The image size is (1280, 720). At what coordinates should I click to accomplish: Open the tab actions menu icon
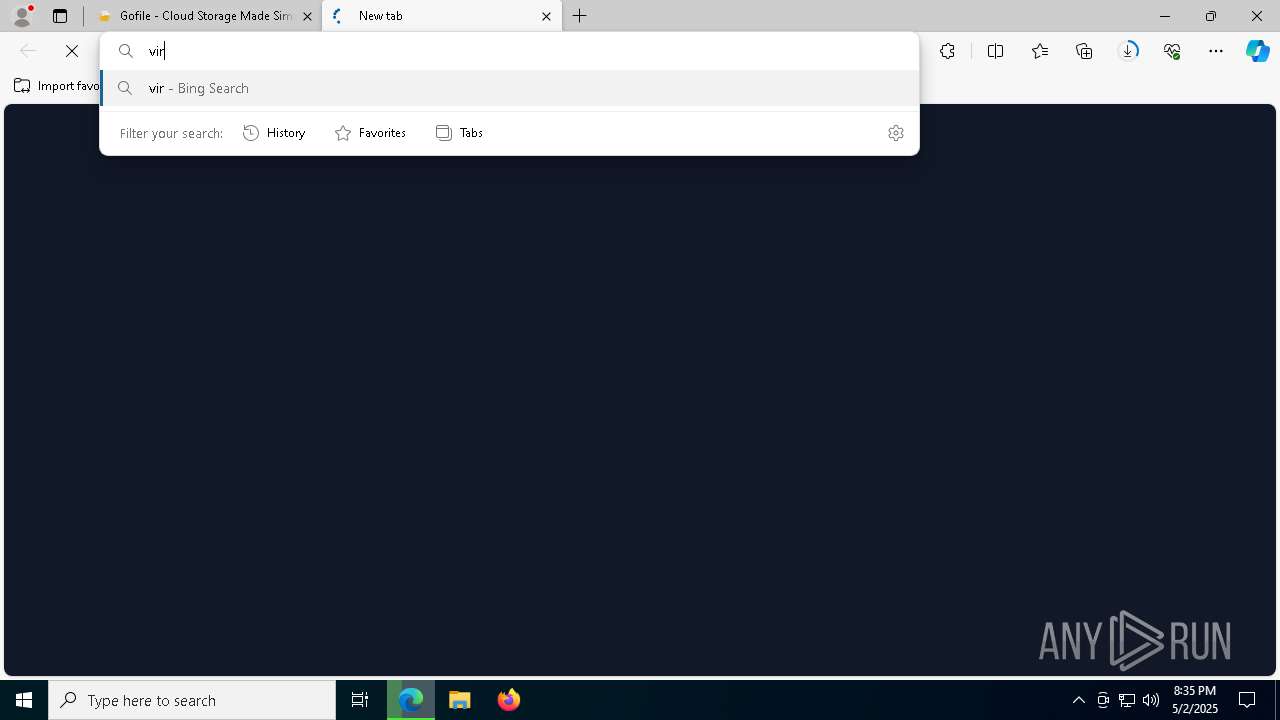60,16
